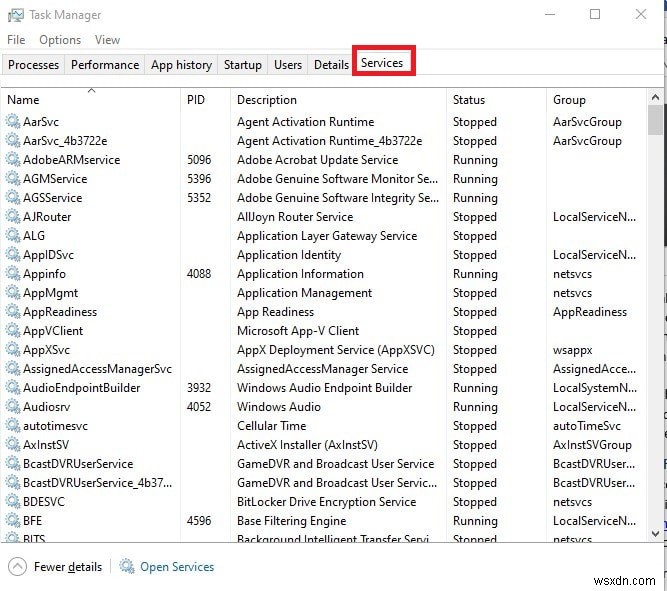This screenshot has height=591, width=667.
Task: Open the Options menu
Action: point(60,40)
